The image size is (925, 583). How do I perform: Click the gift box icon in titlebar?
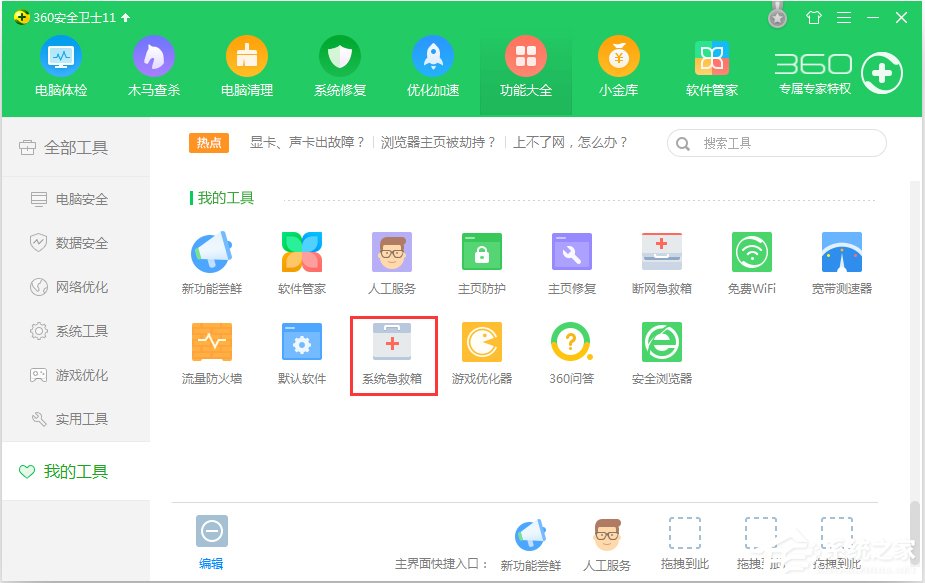(814, 17)
